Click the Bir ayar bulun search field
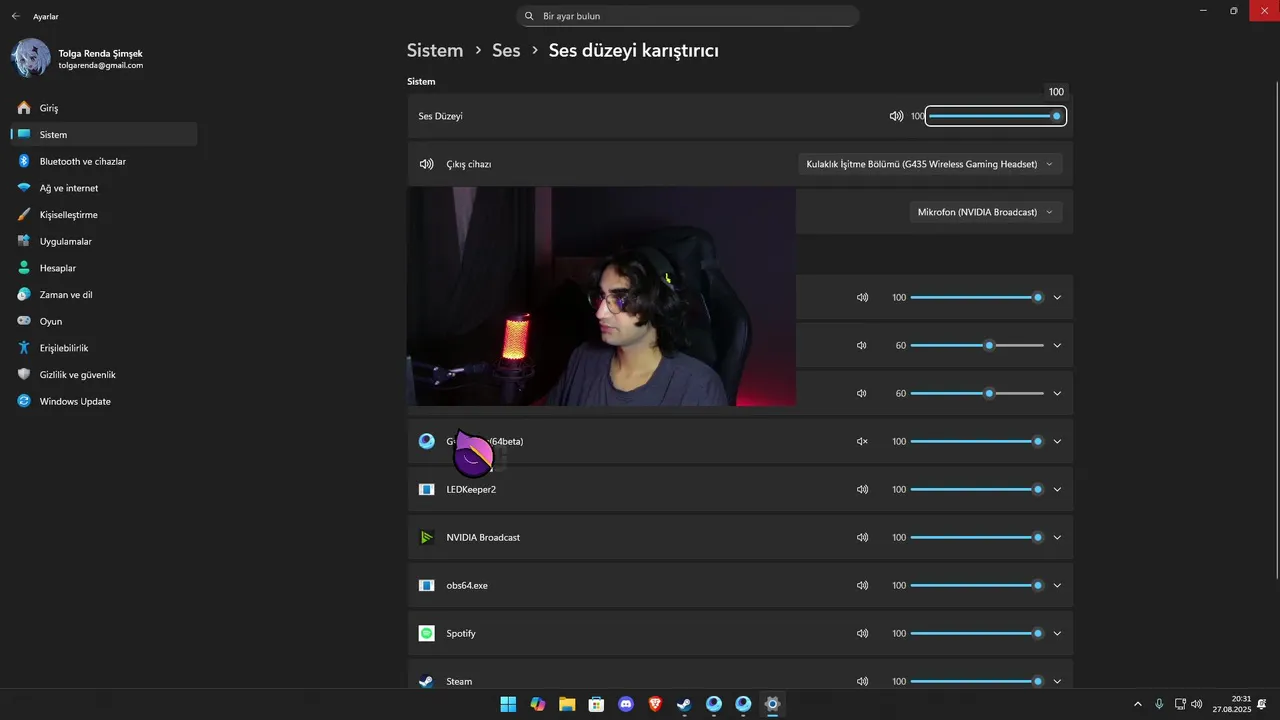Viewport: 1280px width, 720px height. [688, 16]
